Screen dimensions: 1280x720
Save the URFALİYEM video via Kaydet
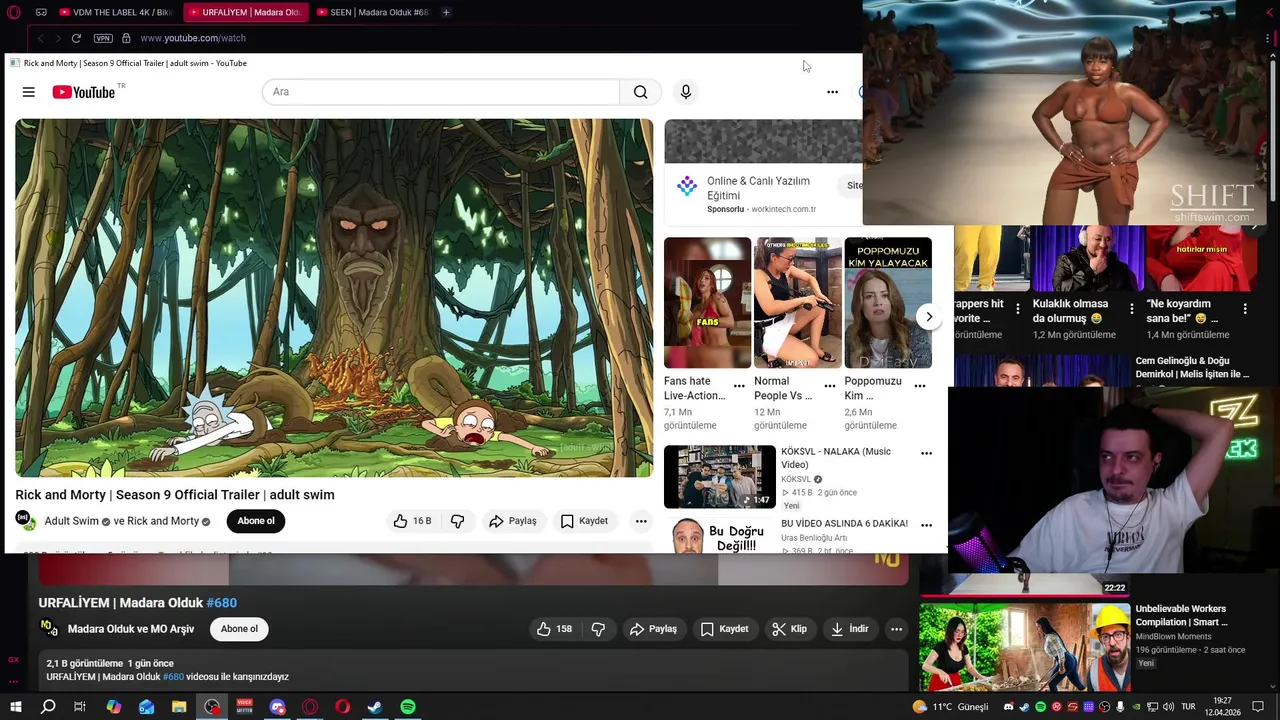pos(724,629)
